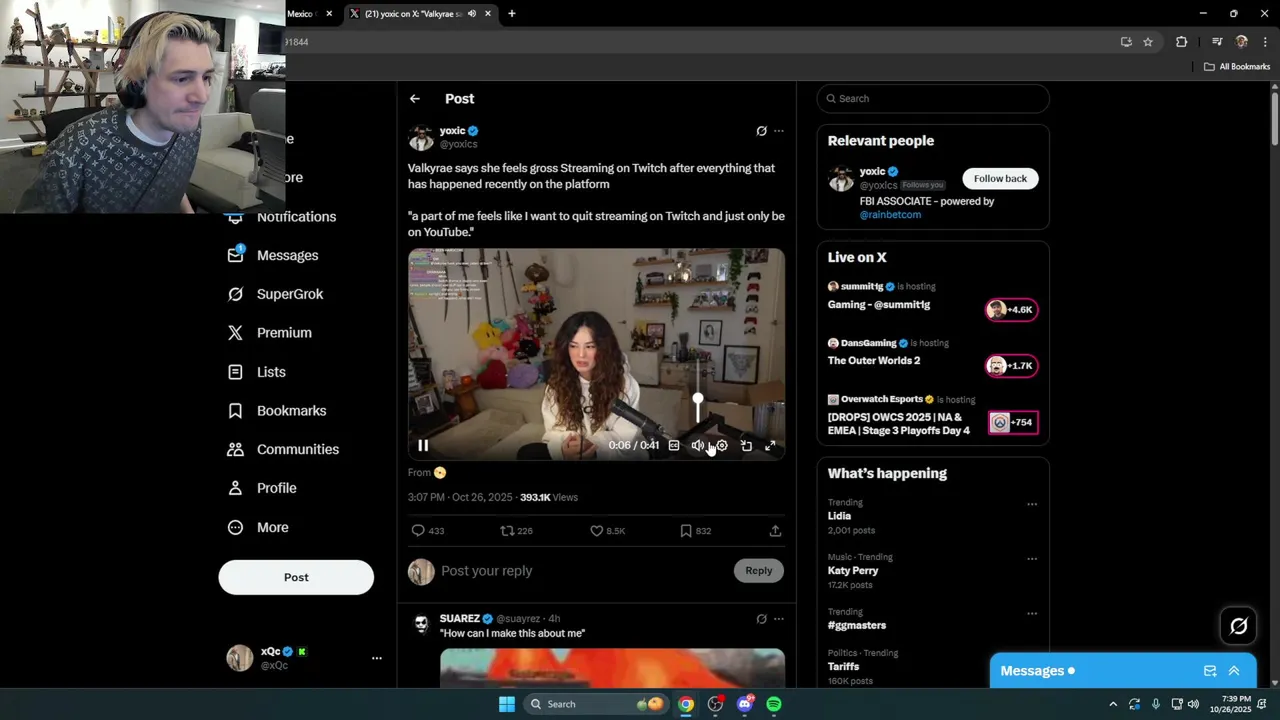This screenshot has height=720, width=1280.
Task: Open more options for Lidia trend
Action: (1032, 504)
